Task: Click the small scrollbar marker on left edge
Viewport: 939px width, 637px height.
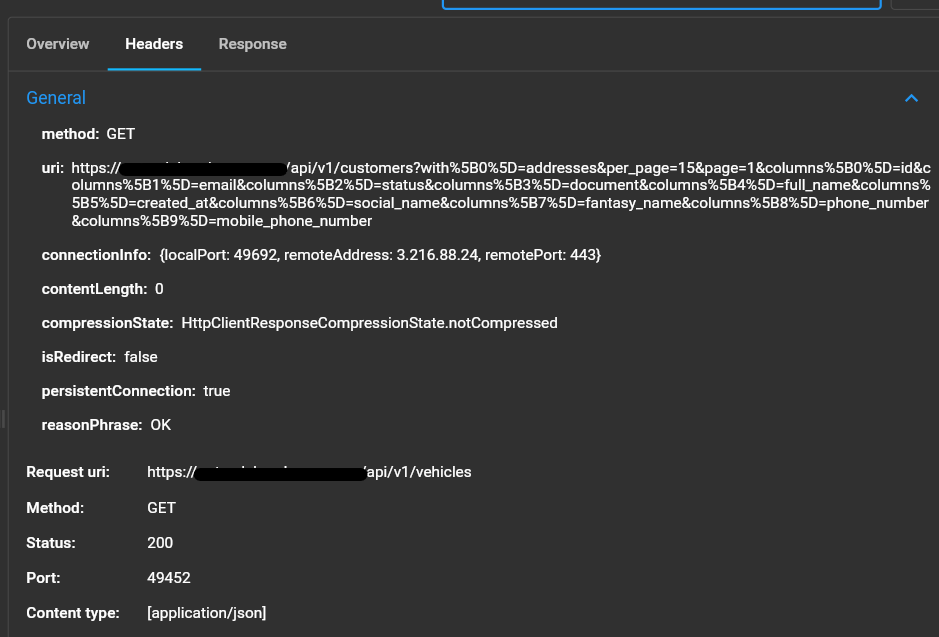Action: (x=3, y=420)
